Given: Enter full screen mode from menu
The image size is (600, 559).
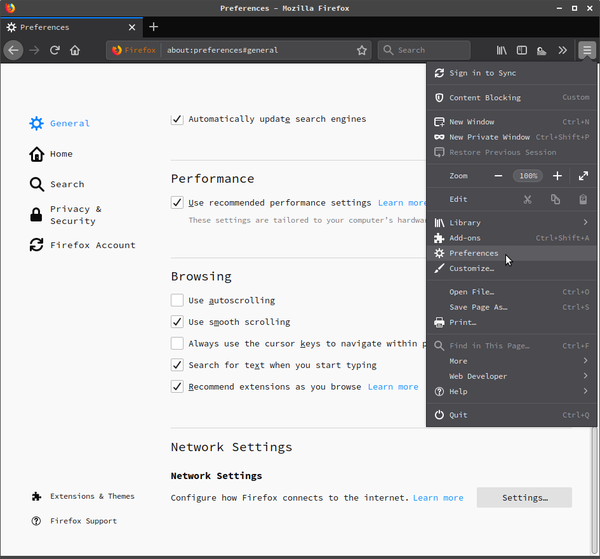Looking at the screenshot, I should 583,176.
